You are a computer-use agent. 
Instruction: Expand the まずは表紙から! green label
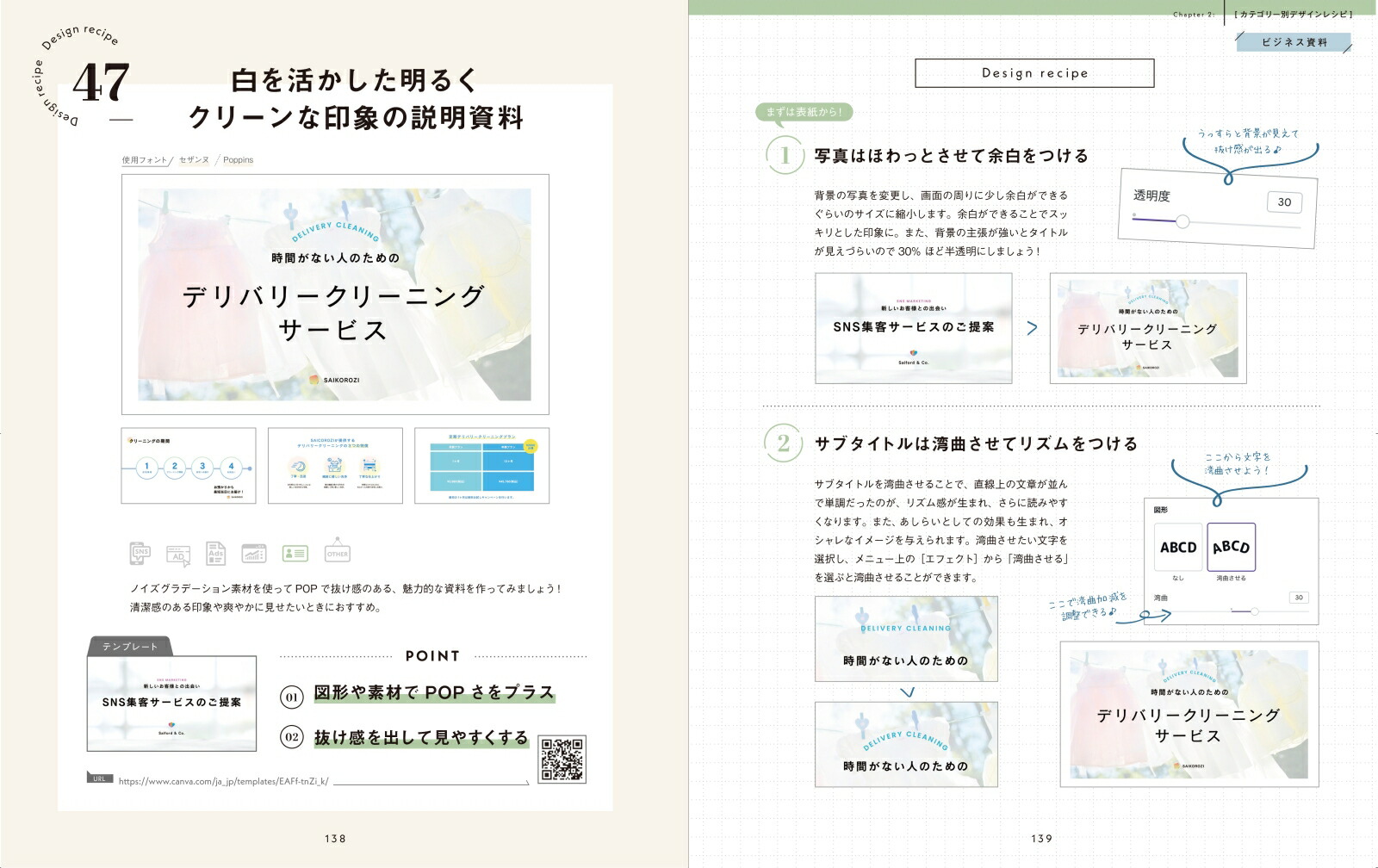click(x=804, y=111)
